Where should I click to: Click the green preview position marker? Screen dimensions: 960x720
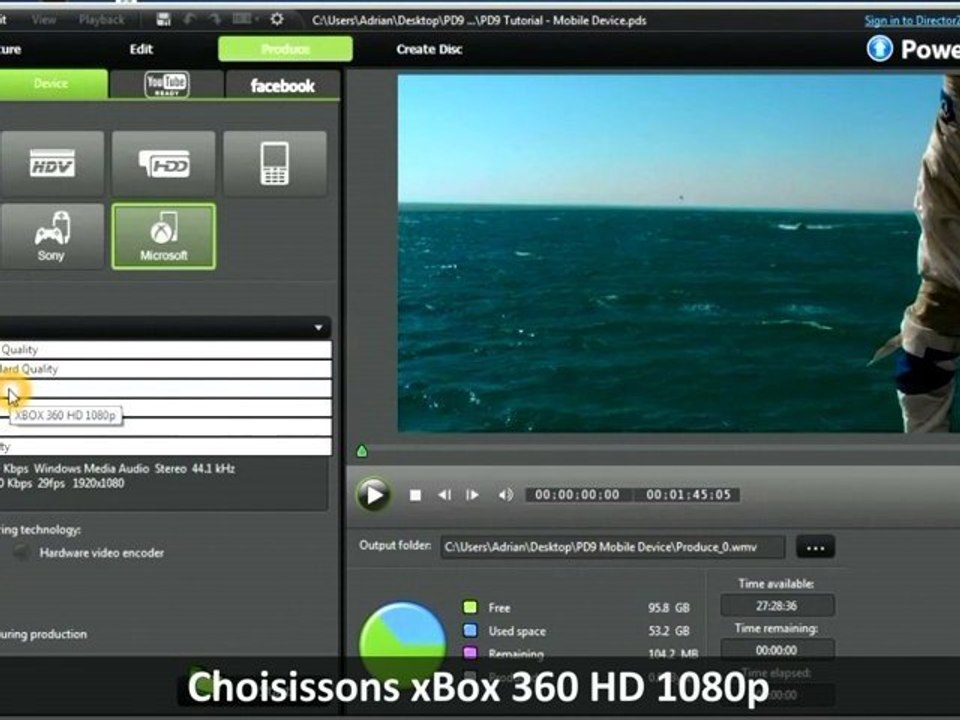click(x=362, y=451)
